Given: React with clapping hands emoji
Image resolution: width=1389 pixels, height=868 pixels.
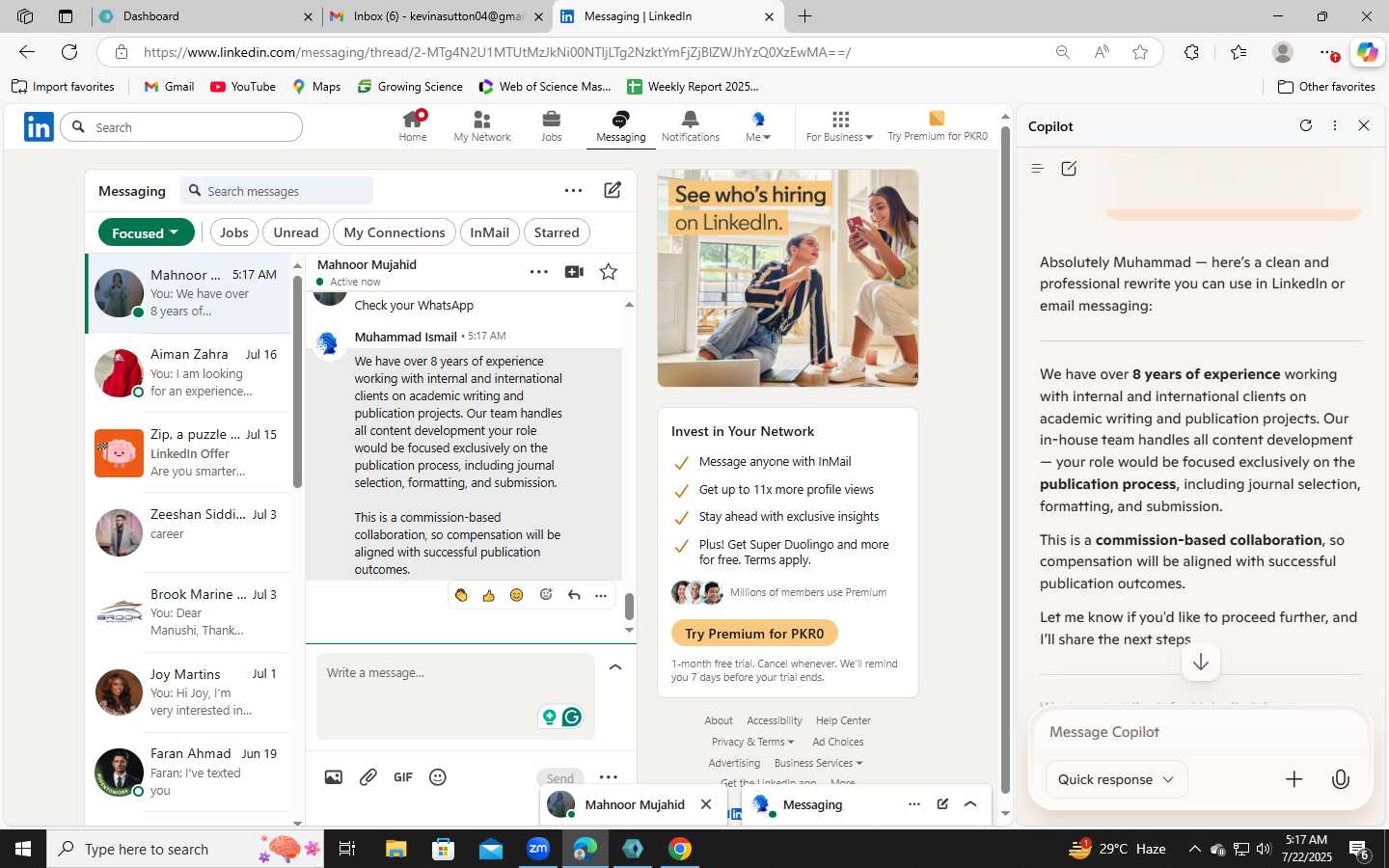Looking at the screenshot, I should (461, 595).
